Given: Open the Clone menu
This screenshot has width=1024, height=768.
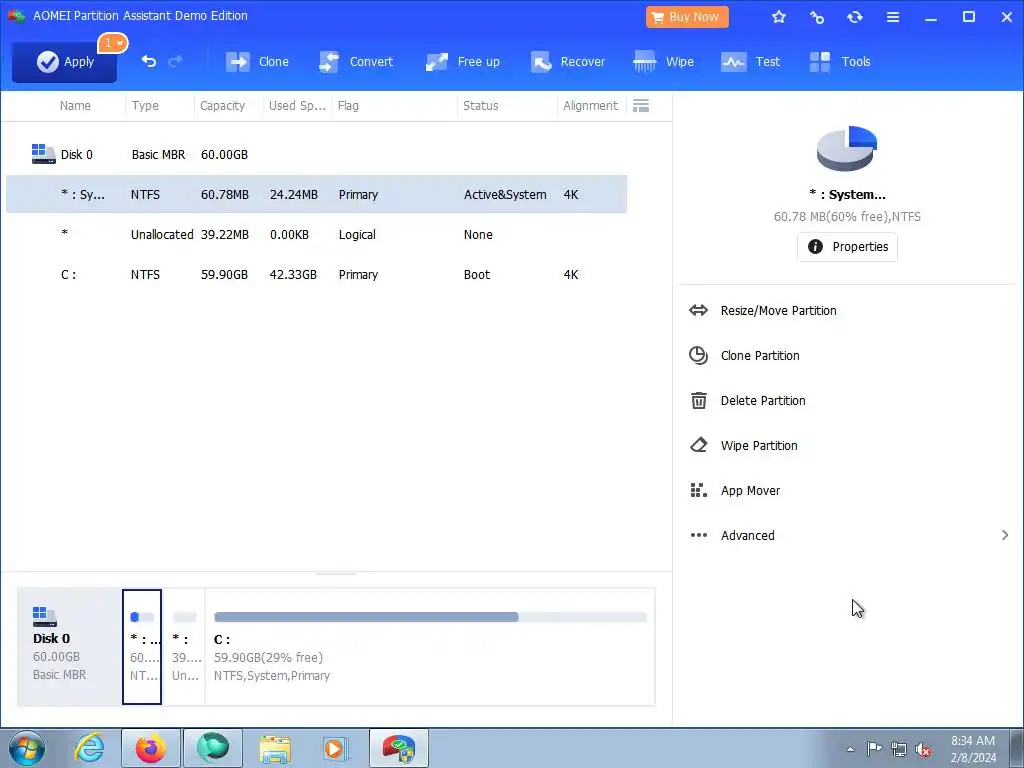Looking at the screenshot, I should tap(257, 62).
